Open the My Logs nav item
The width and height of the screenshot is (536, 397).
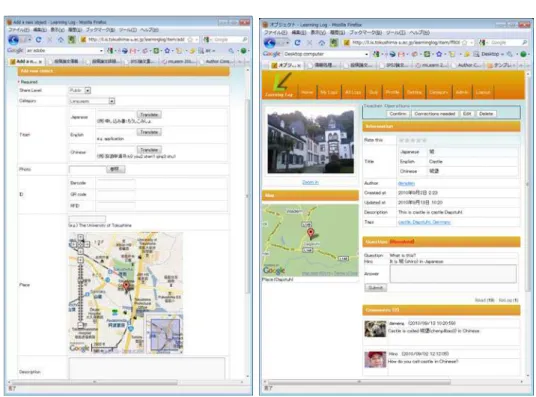329,92
